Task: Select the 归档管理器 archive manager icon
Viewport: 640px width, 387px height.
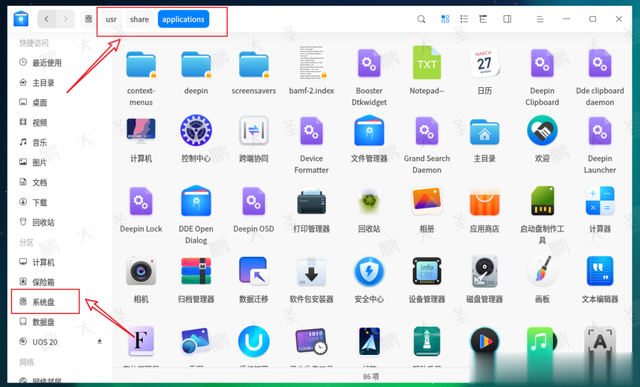Action: point(196,271)
